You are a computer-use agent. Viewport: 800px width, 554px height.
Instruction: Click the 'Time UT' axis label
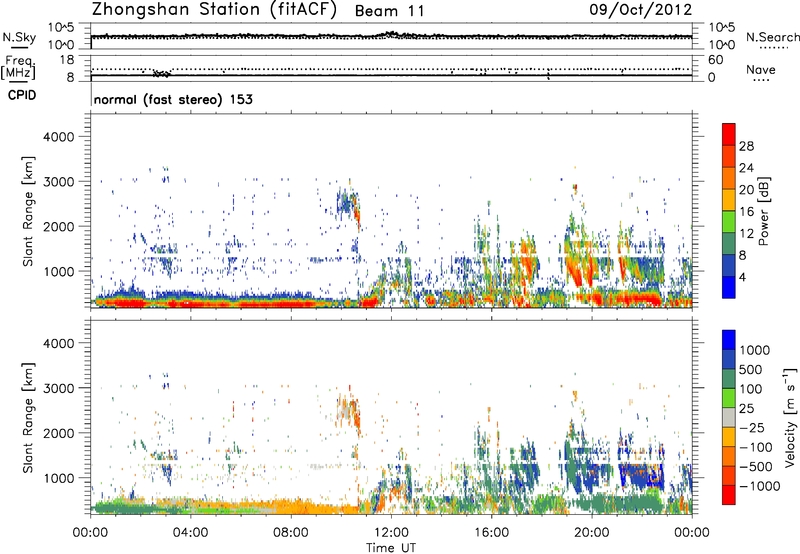click(x=391, y=548)
